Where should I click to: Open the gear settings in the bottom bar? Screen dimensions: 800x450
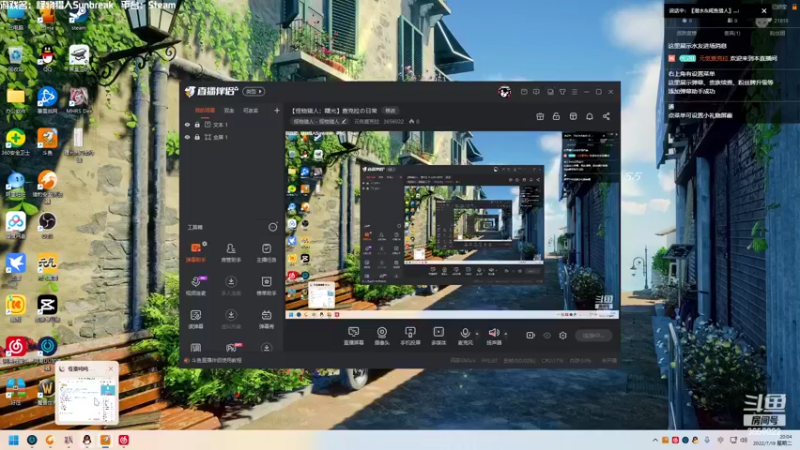(563, 335)
